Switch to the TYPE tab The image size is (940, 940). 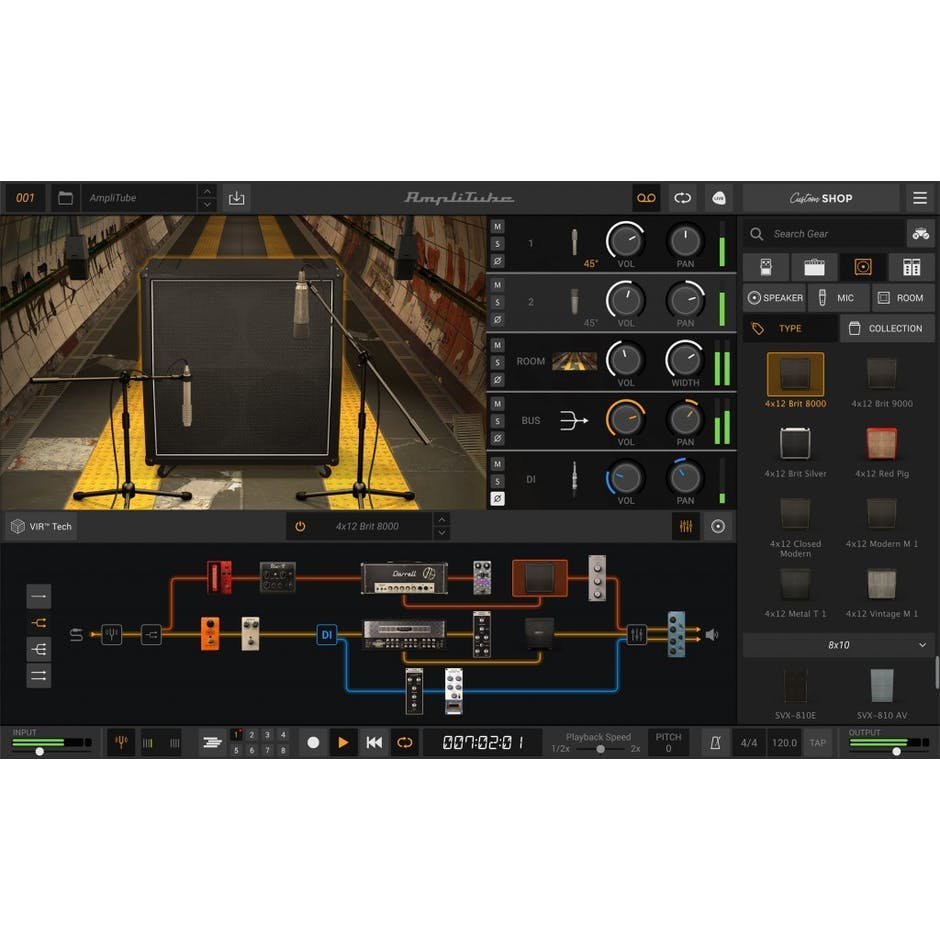(789, 328)
